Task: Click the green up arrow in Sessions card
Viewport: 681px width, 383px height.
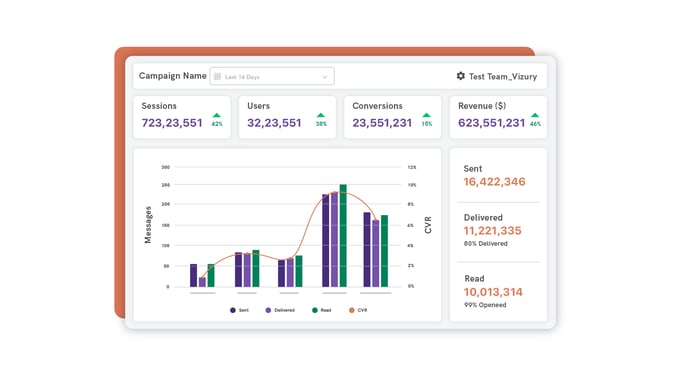Action: pyautogui.click(x=217, y=115)
